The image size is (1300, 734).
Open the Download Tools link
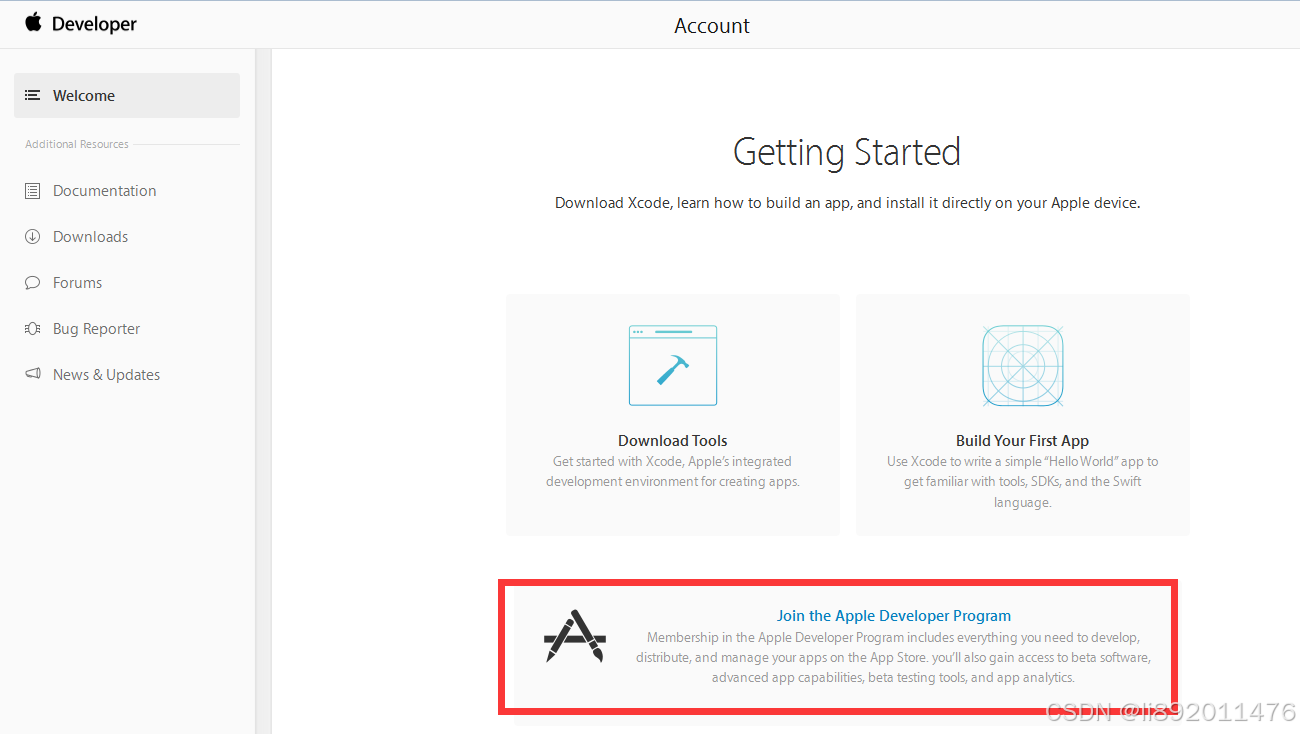[672, 441]
